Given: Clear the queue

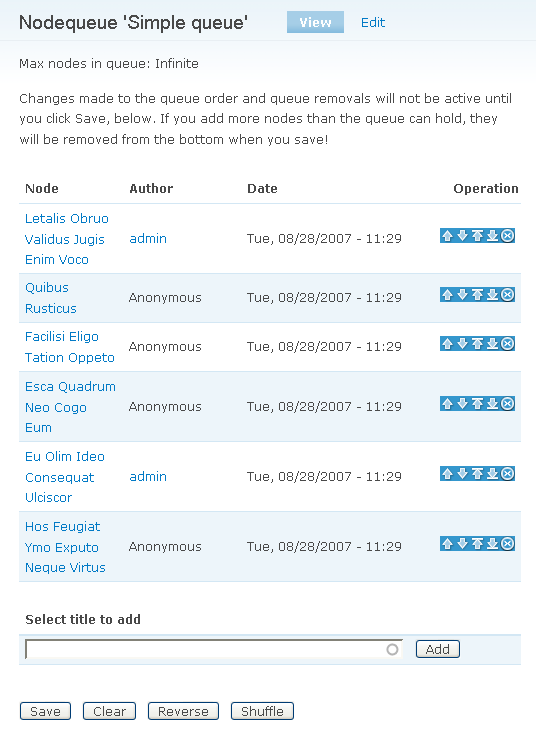Looking at the screenshot, I should pos(110,711).
